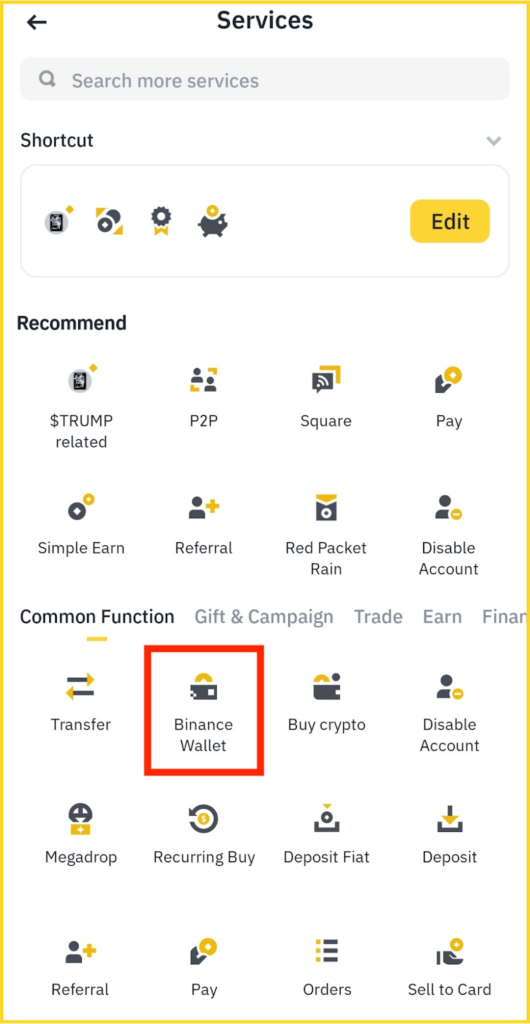This screenshot has width=530, height=1024.
Task: Focus the Search more services field
Action: point(265,79)
